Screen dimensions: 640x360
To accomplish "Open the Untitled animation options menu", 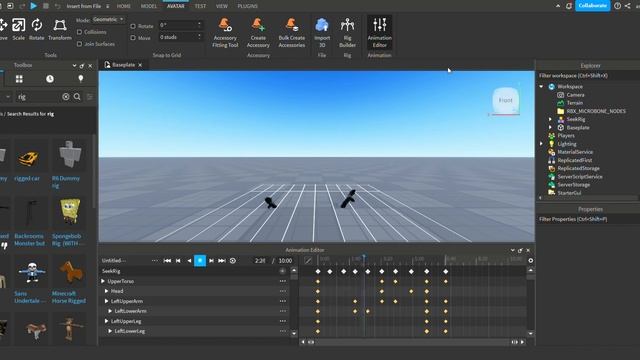I will pos(155,260).
